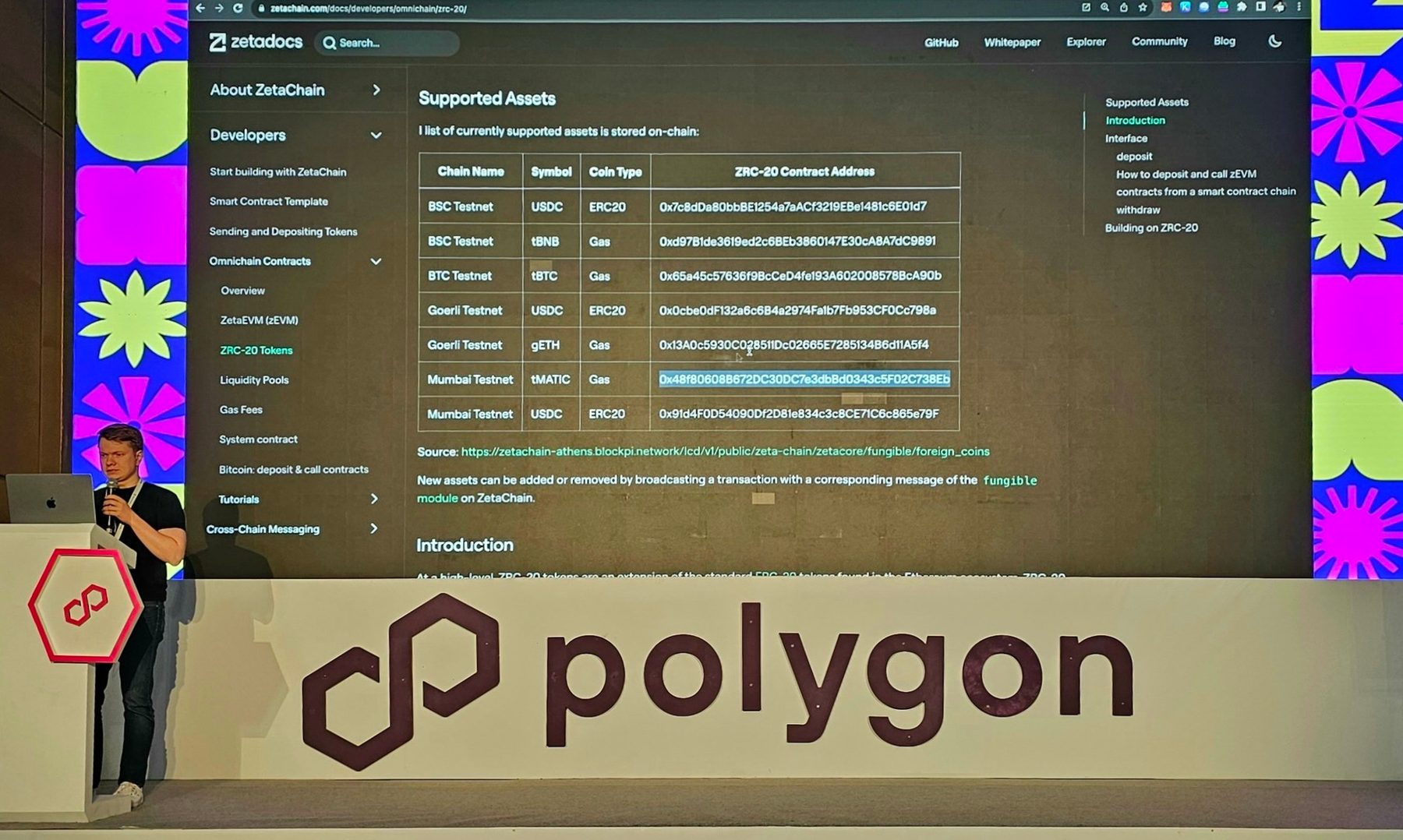Open the blue K extension icon
Screen dimensions: 1403x840
click(1185, 7)
